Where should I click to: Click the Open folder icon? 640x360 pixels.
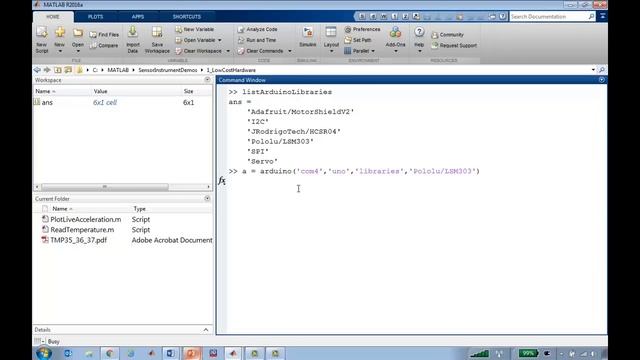click(78, 33)
